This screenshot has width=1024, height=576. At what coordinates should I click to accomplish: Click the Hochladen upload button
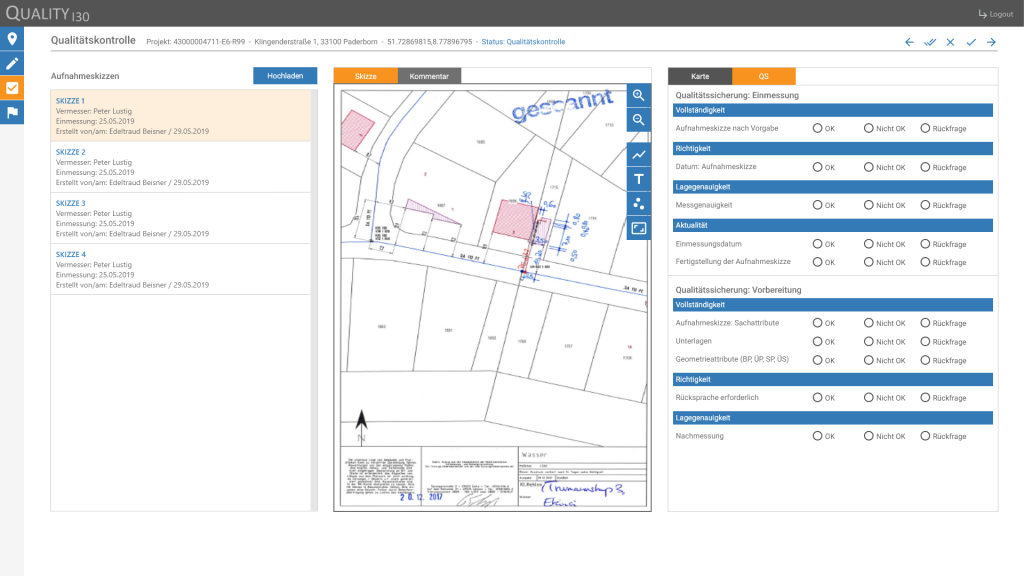click(285, 76)
